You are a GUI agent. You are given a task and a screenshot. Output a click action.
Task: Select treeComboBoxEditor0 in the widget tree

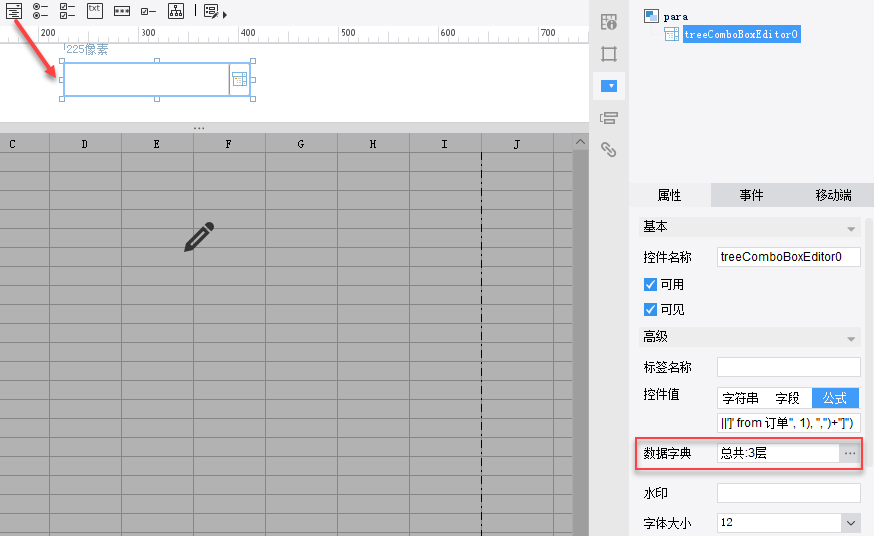pyautogui.click(x=741, y=34)
